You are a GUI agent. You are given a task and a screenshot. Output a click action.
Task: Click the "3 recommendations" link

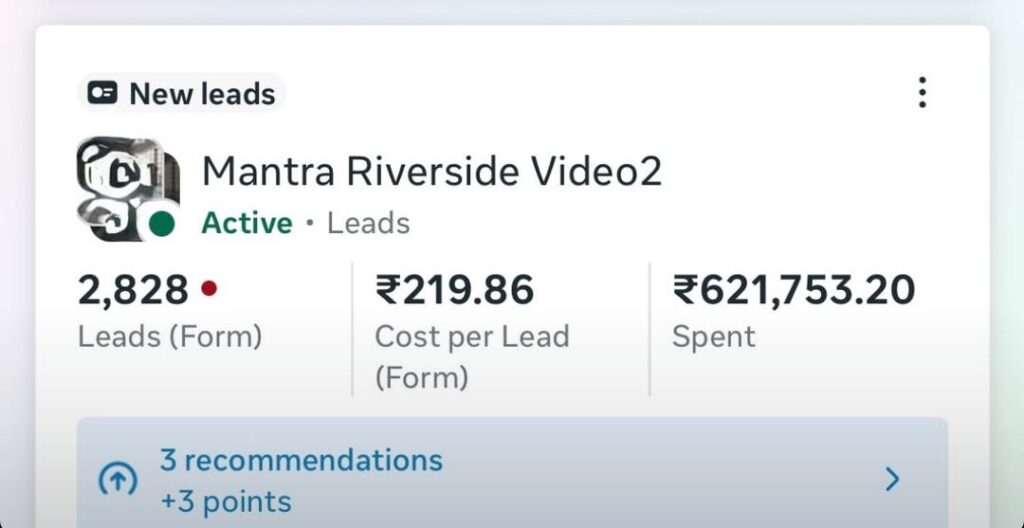(301, 461)
